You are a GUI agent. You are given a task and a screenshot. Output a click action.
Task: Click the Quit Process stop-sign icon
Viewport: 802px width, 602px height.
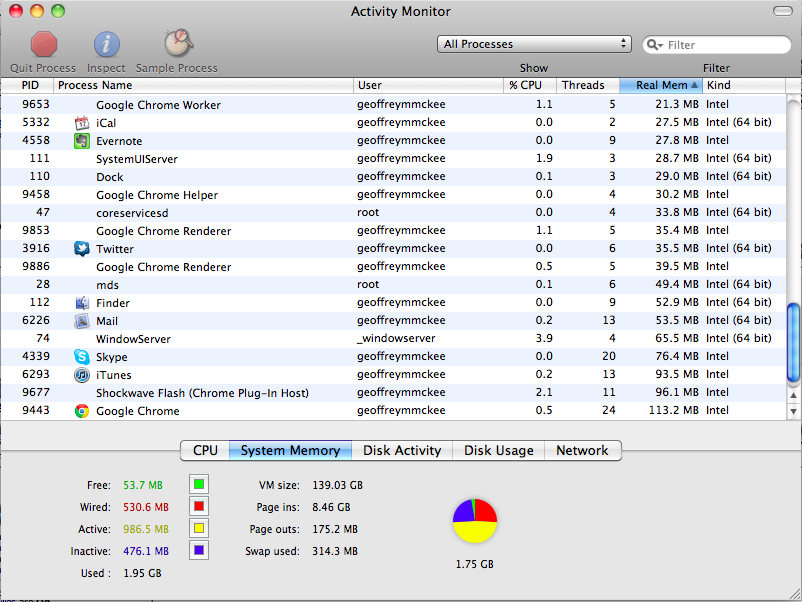43,44
